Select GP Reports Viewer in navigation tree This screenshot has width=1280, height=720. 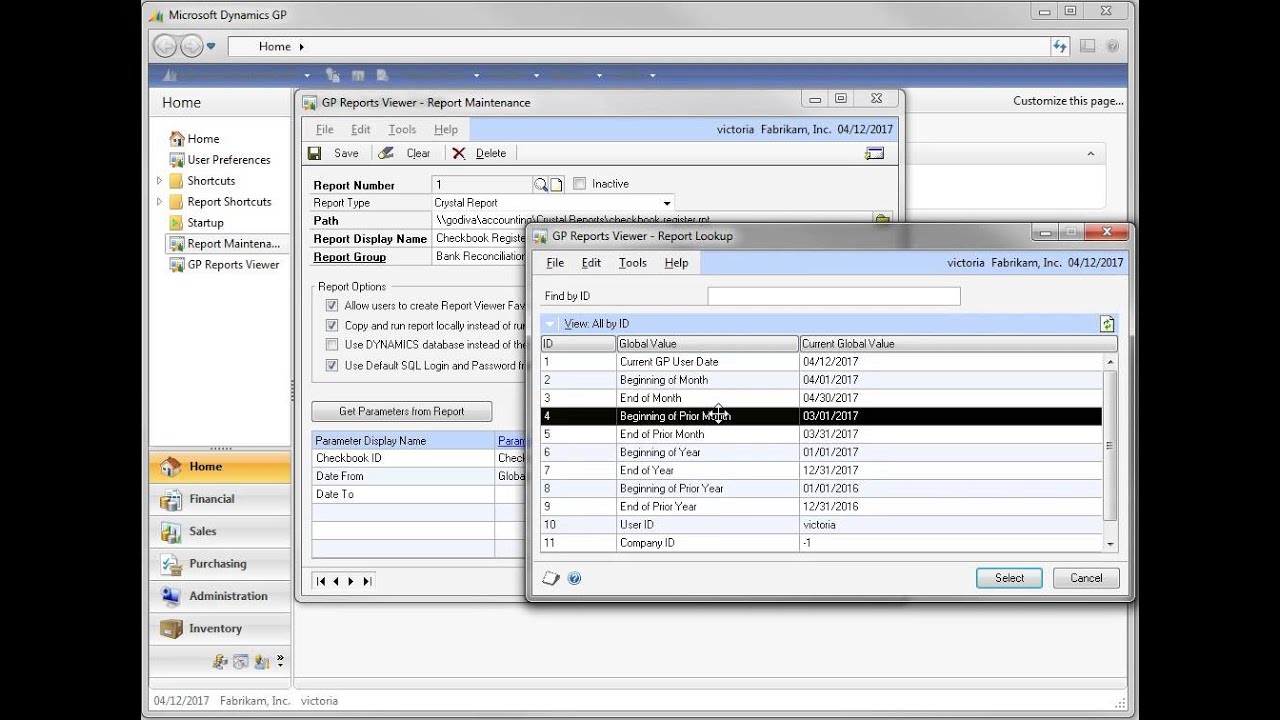click(x=233, y=265)
